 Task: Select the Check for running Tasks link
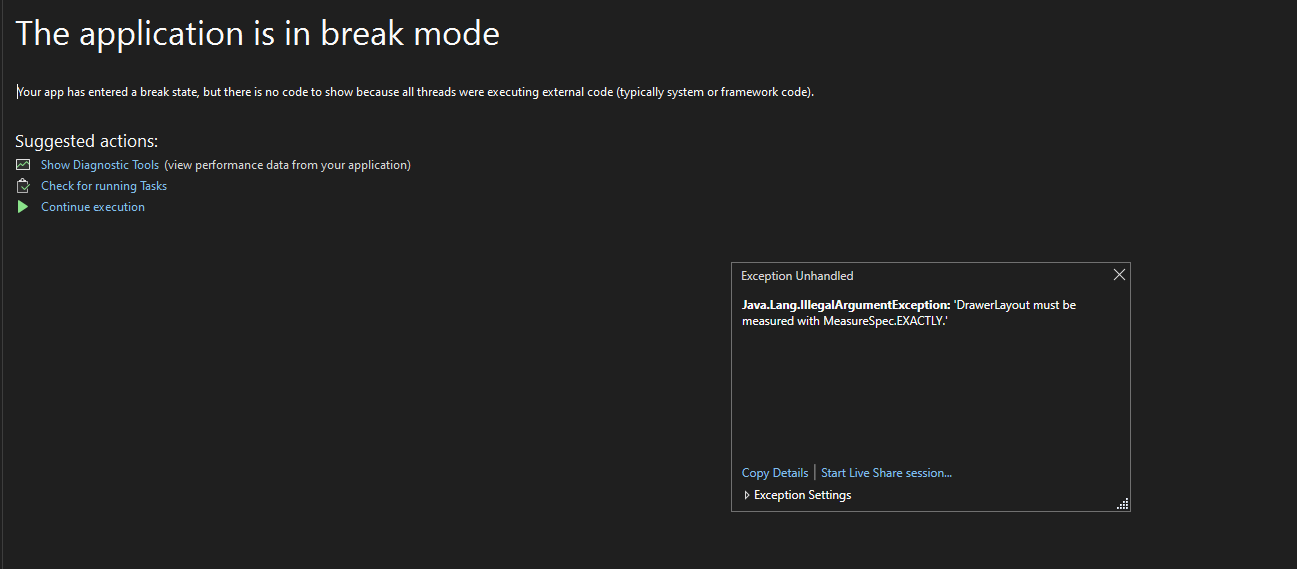104,186
